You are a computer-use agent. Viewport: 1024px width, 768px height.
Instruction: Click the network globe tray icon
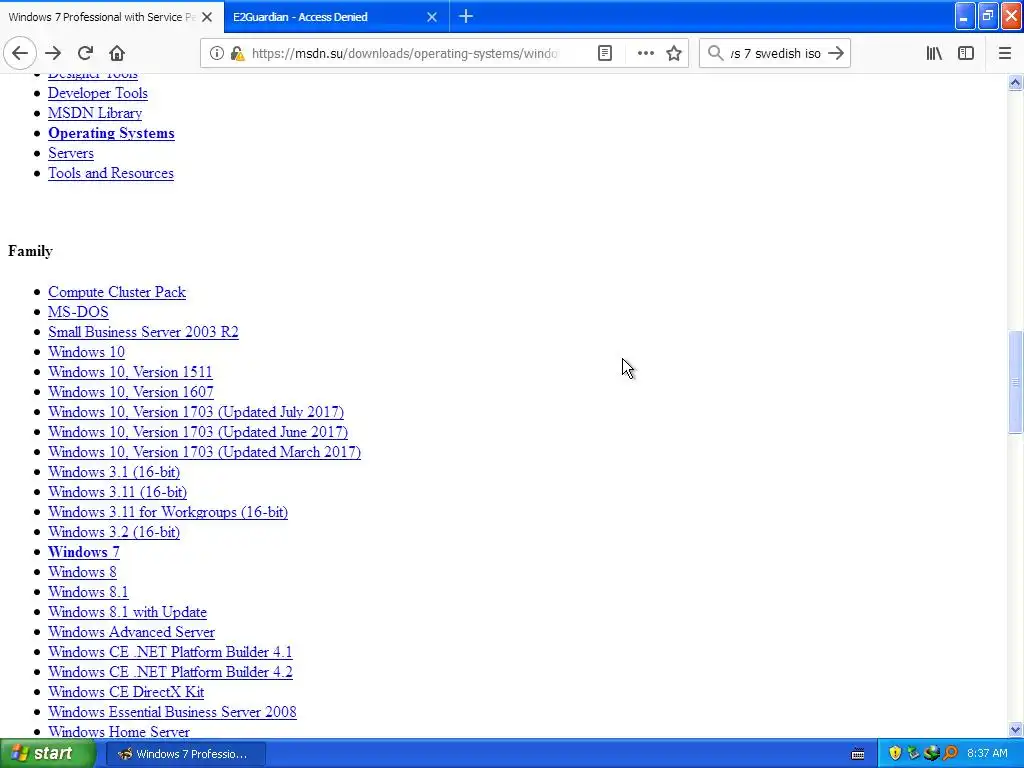[932, 754]
